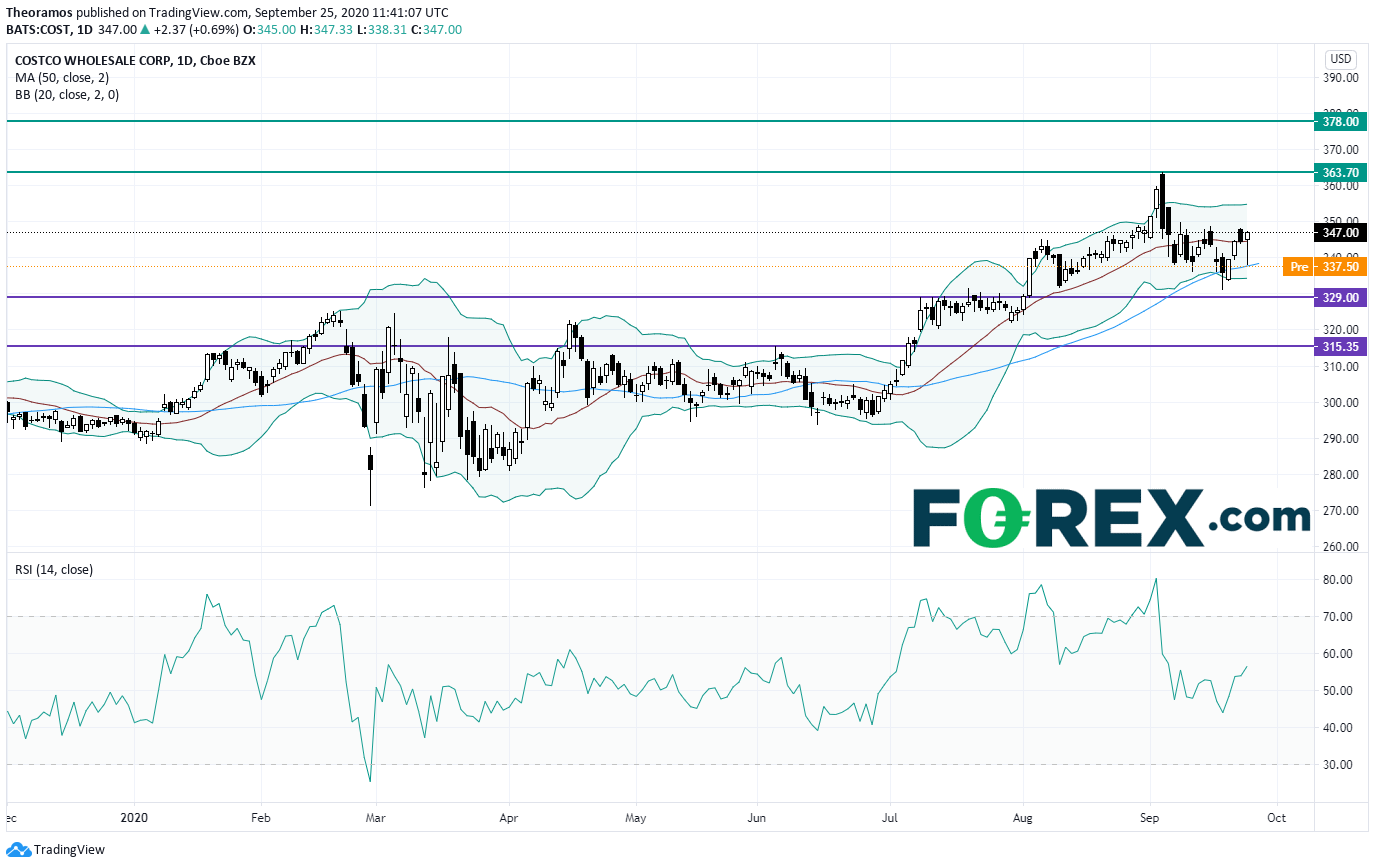
Task: Click the 300.00 price axis label
Action: pos(1339,402)
